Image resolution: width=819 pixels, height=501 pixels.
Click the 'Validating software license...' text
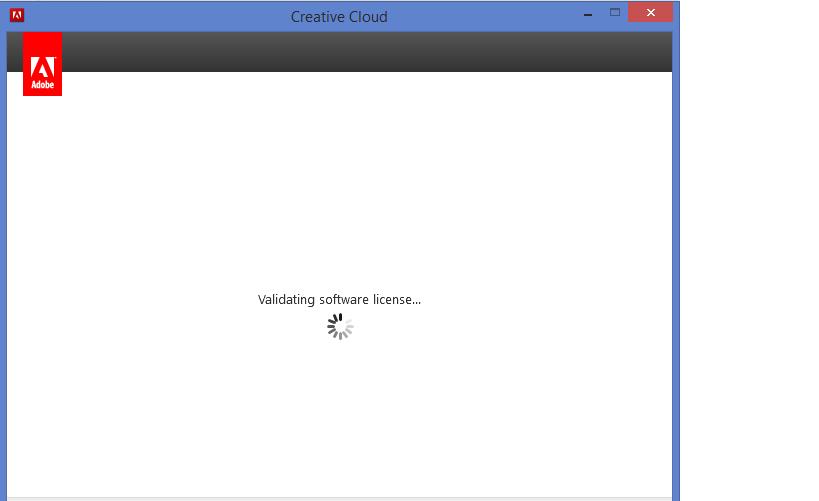[339, 299]
